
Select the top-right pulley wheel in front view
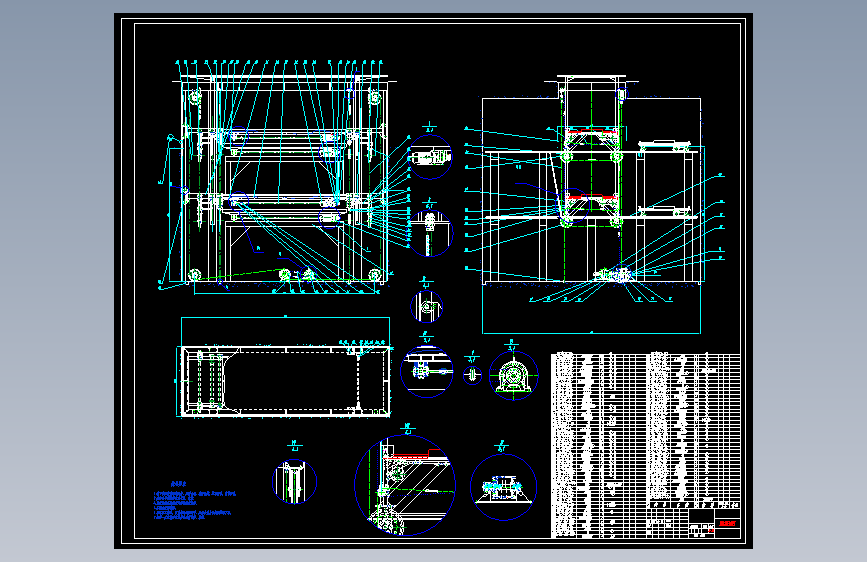pyautogui.click(x=375, y=97)
